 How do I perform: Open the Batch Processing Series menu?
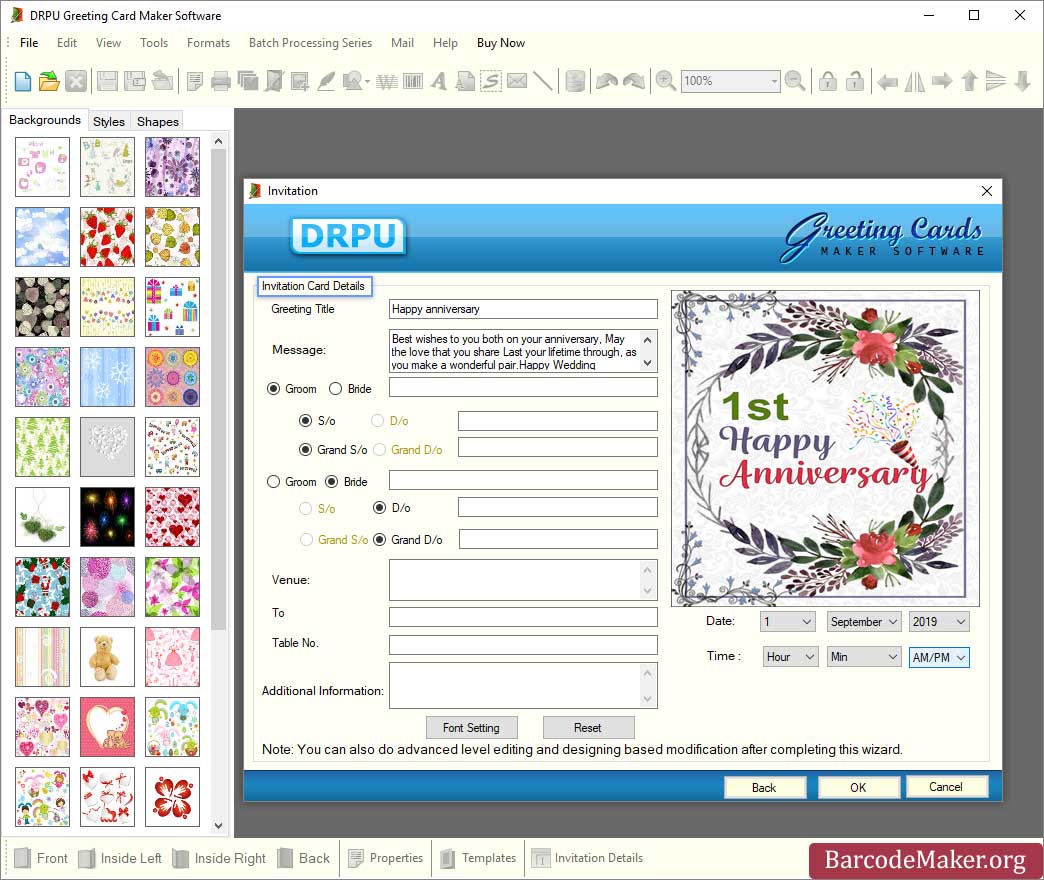point(310,43)
